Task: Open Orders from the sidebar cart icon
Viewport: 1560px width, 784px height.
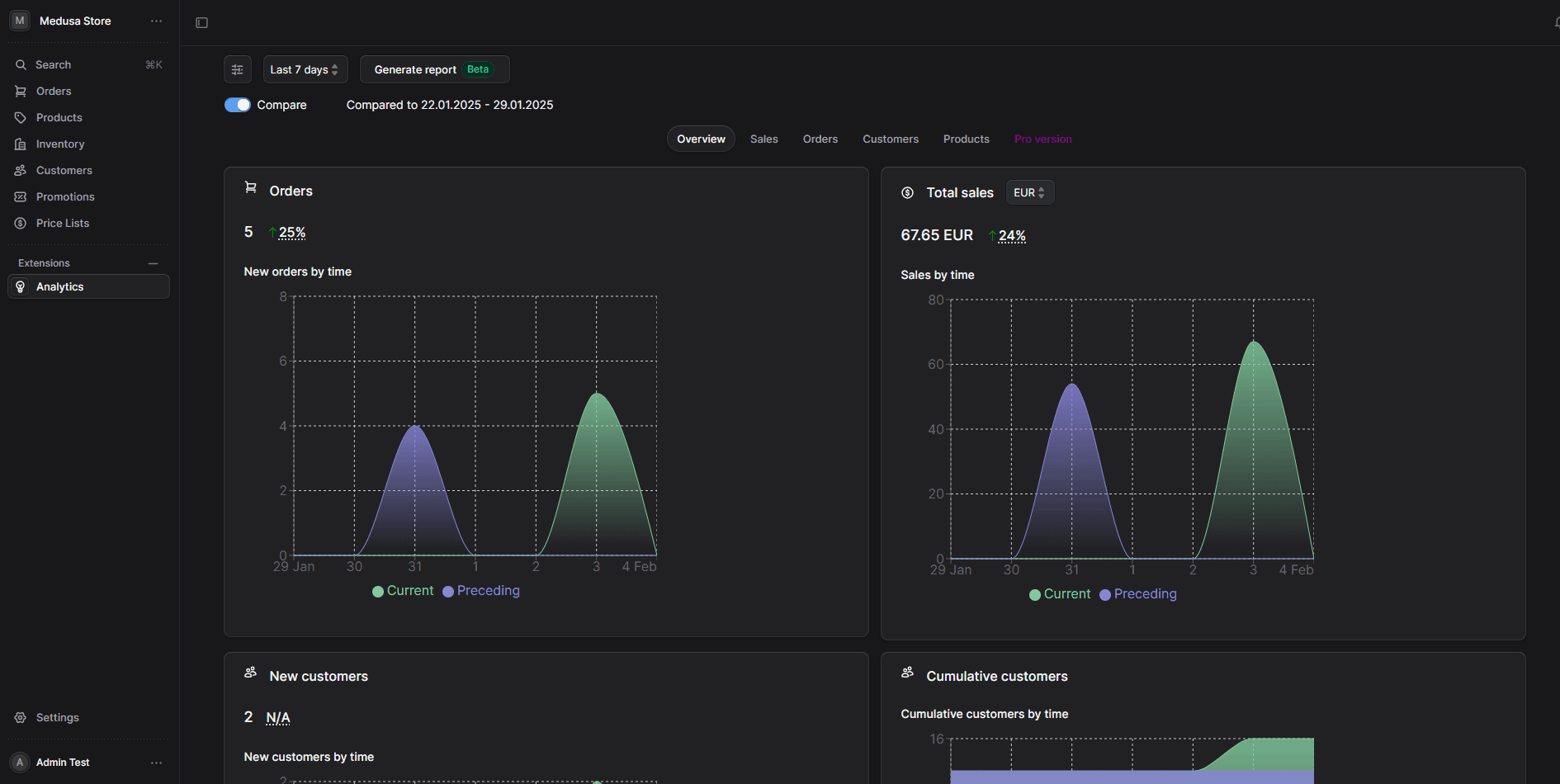Action: 21,92
